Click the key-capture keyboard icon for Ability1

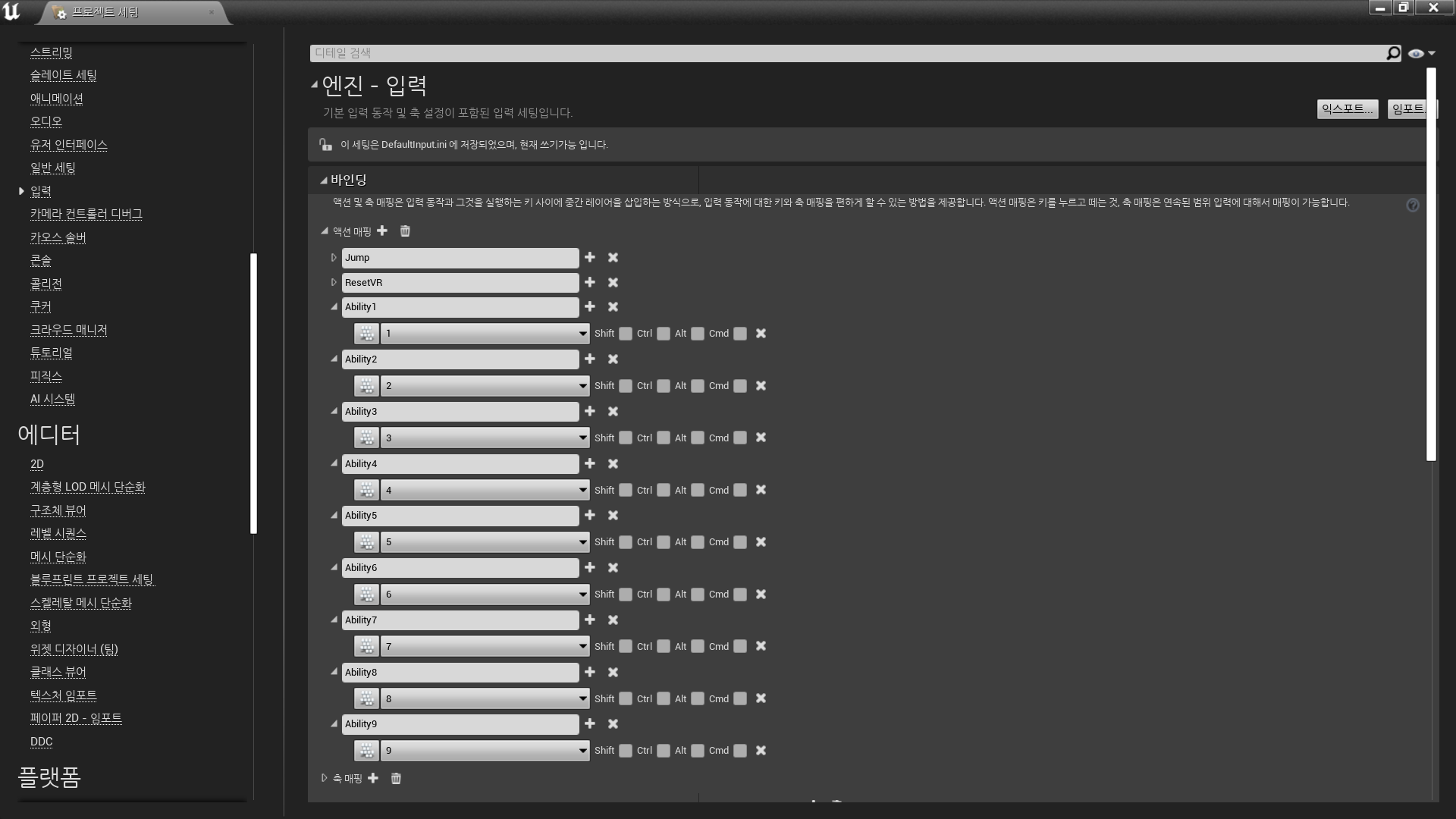point(367,334)
